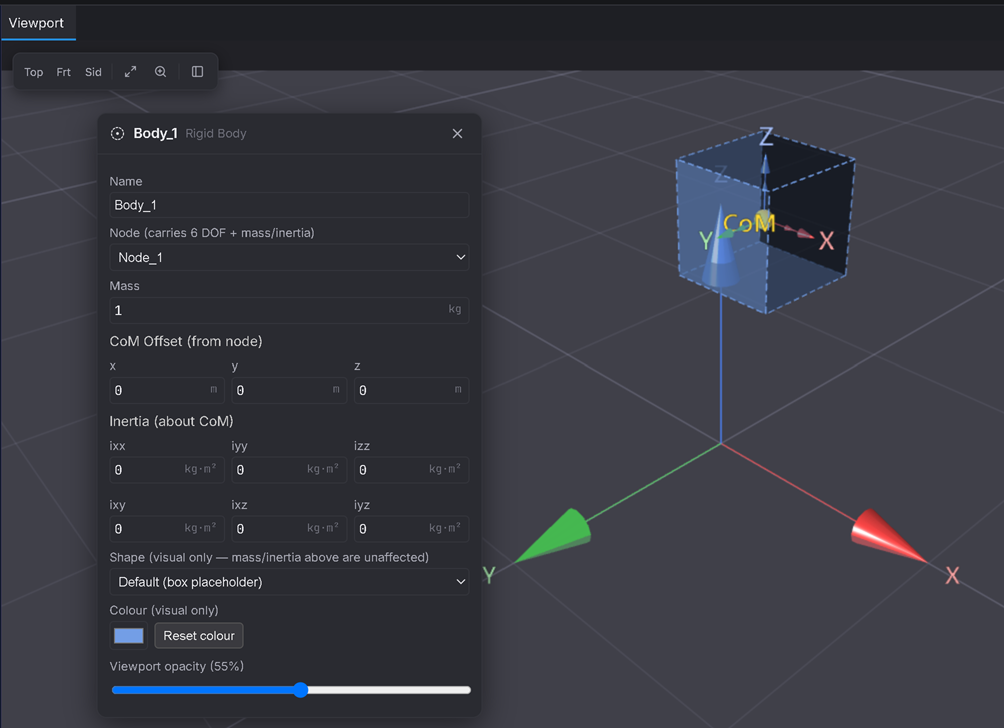Click the Reset colour button
Screen dimensions: 1004x728
[199, 636]
